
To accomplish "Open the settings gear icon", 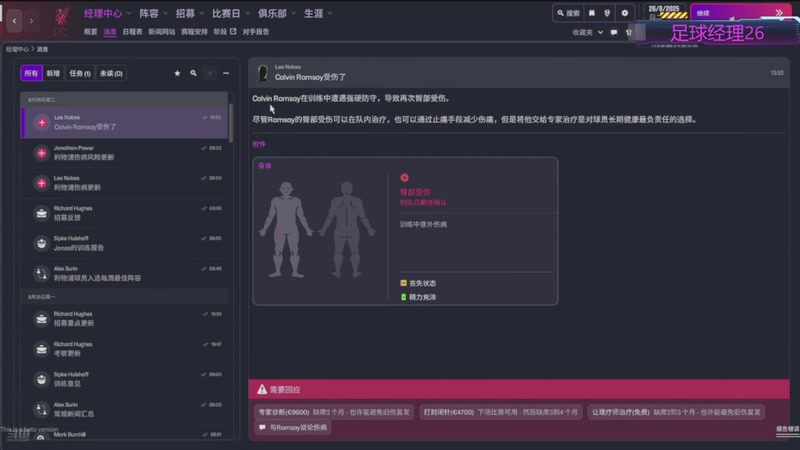I will pyautogui.click(x=624, y=13).
